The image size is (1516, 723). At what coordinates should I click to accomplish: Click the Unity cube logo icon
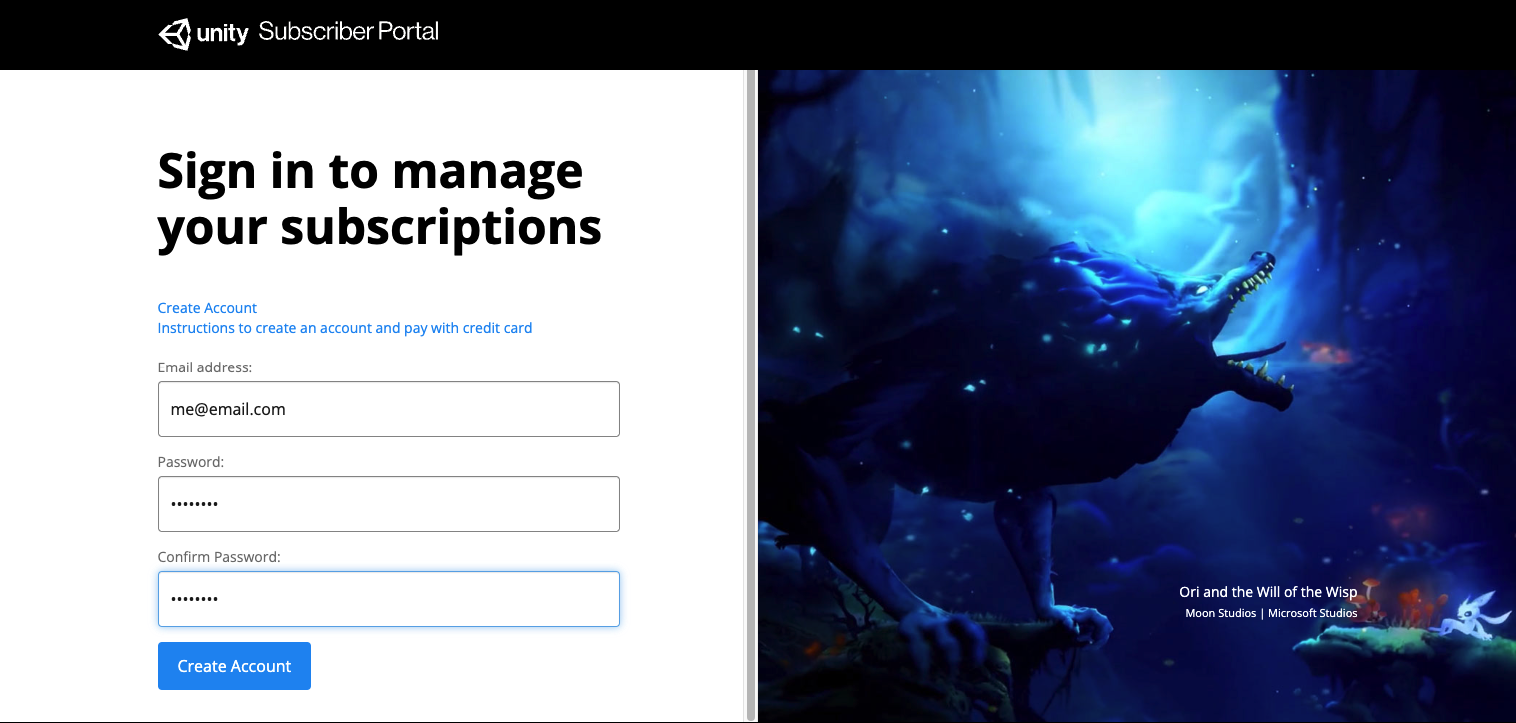pos(174,33)
